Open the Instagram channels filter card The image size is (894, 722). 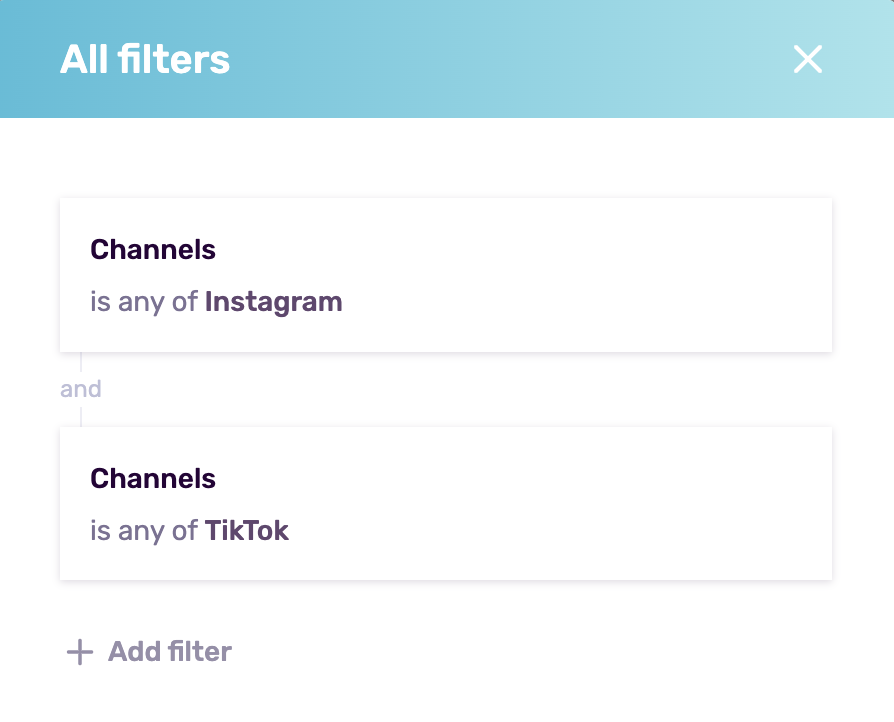(446, 275)
